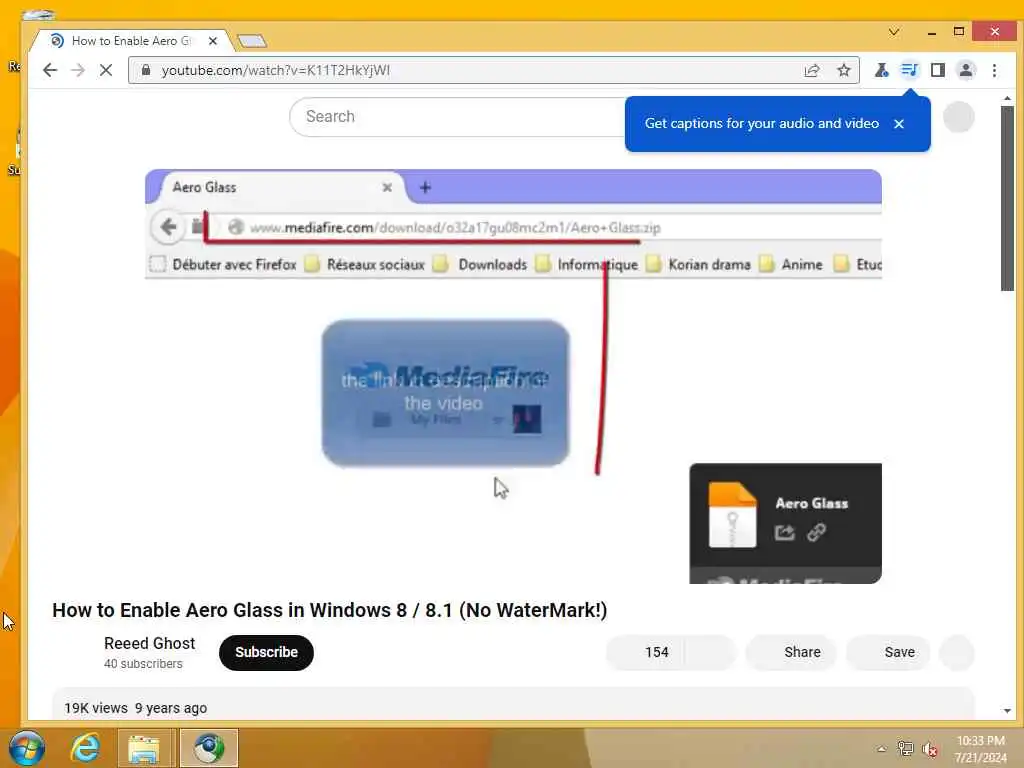Open site info via padlock icon
1024x768 pixels.
[146, 70]
